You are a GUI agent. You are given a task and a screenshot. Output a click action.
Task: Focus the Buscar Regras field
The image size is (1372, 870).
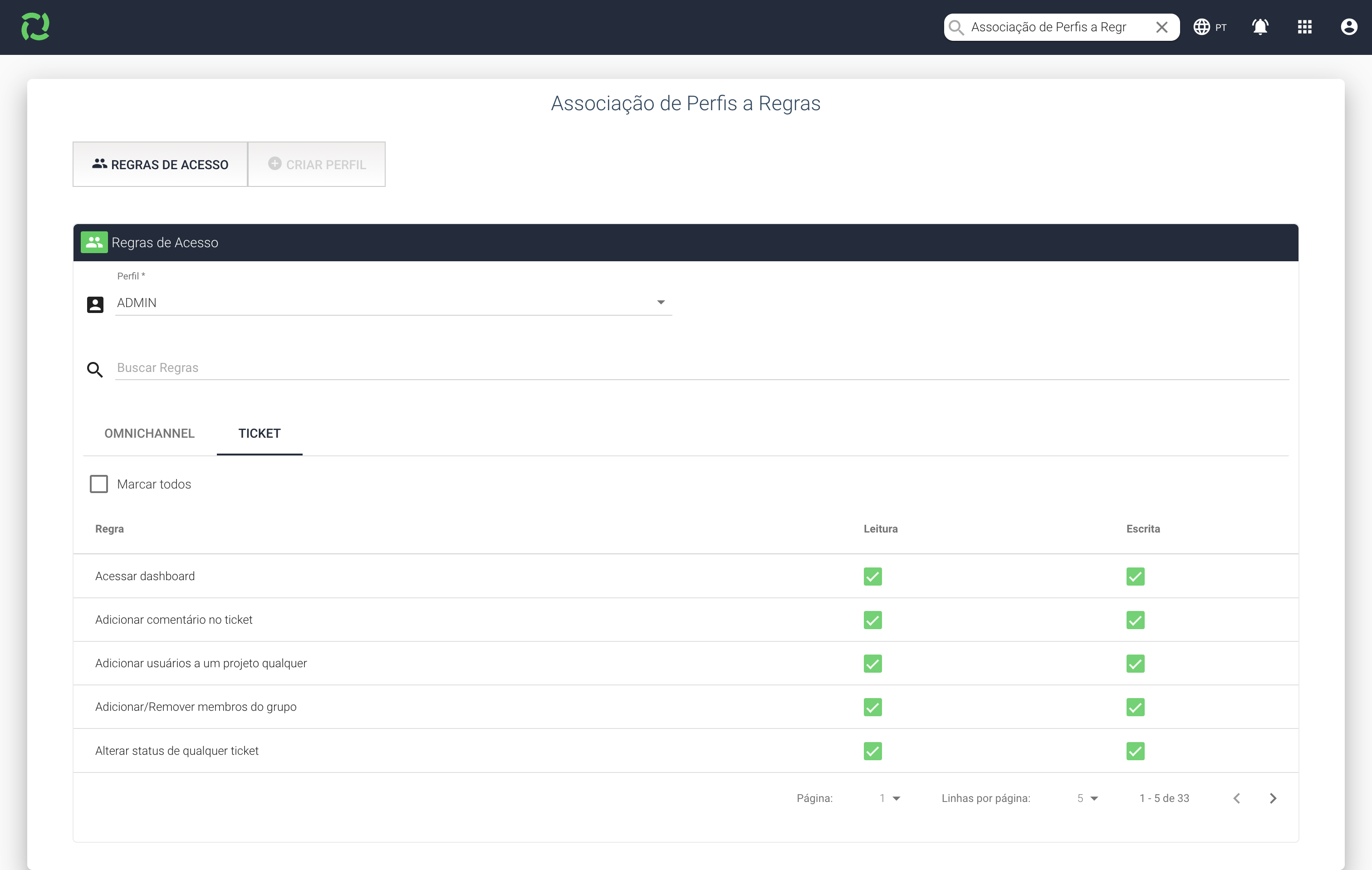(702, 367)
